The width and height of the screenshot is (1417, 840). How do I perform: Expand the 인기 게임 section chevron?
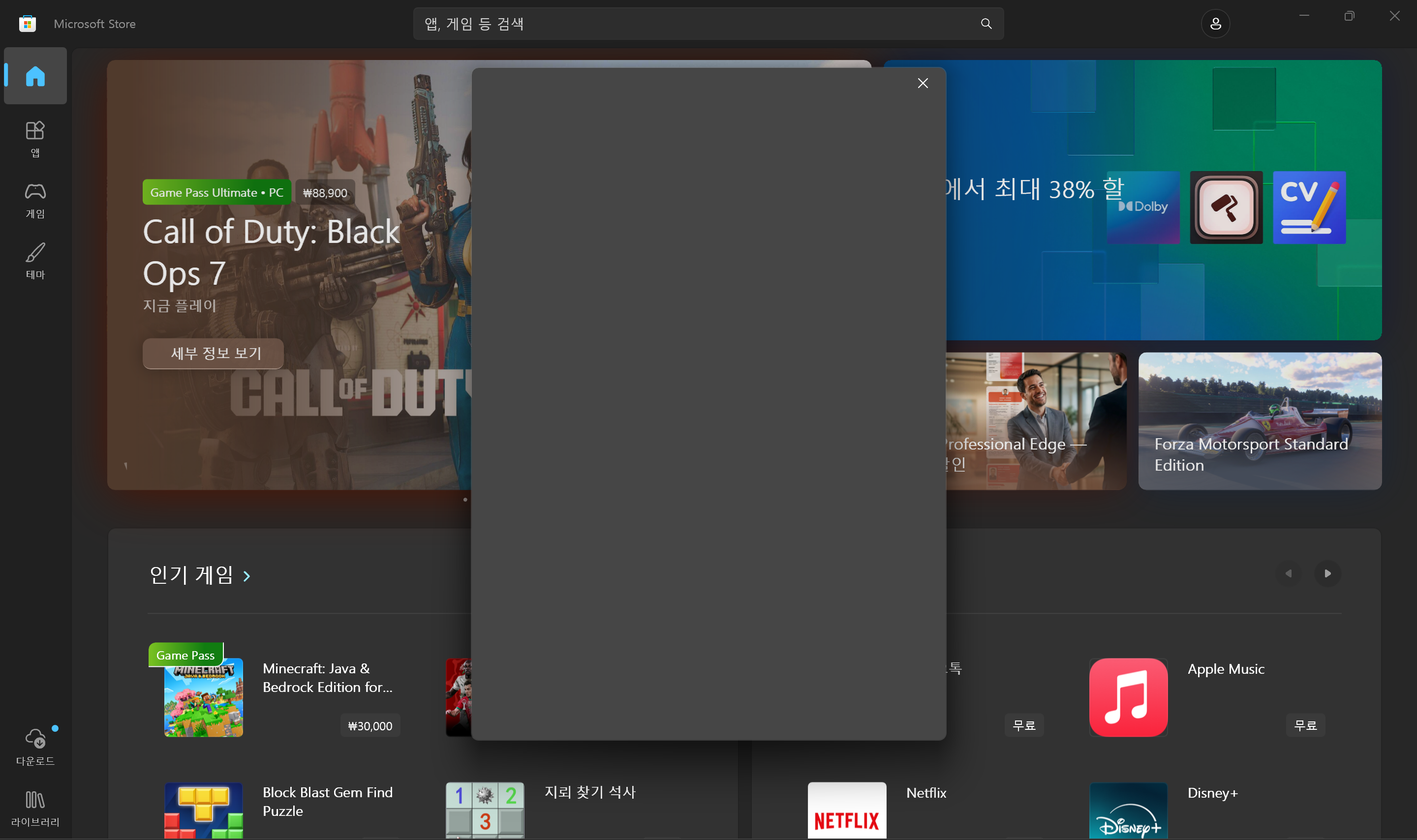coord(247,576)
